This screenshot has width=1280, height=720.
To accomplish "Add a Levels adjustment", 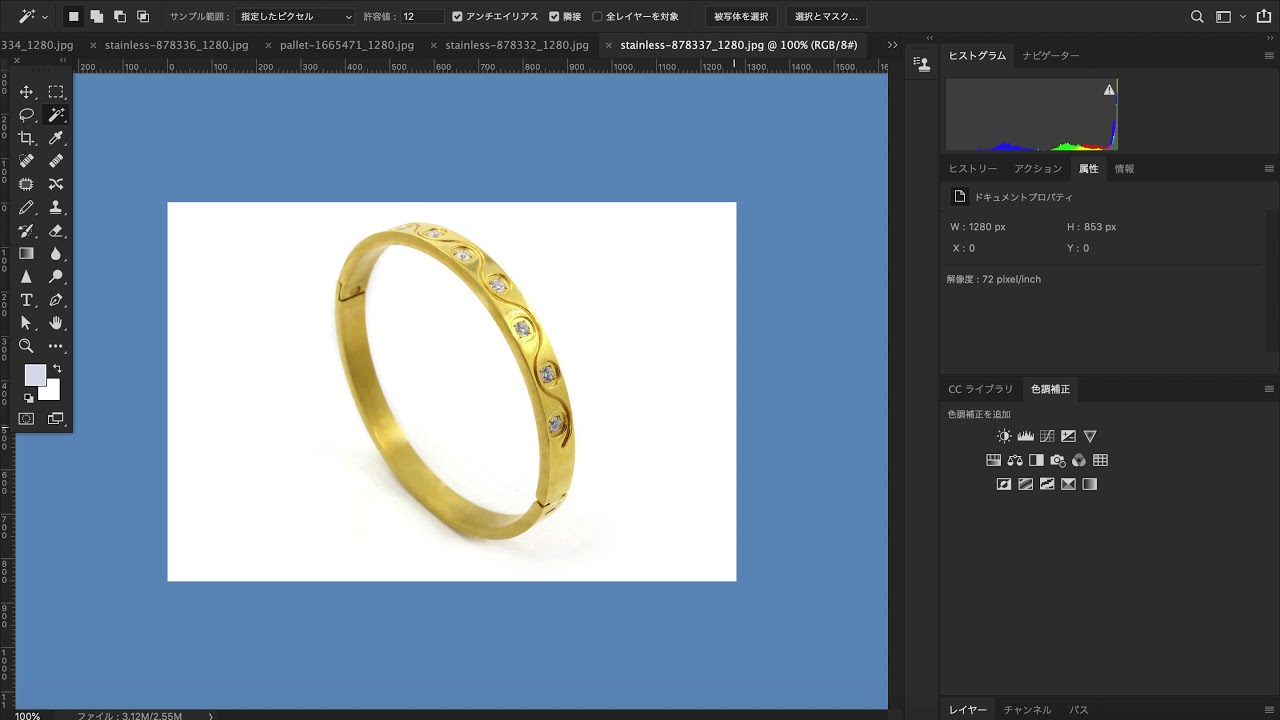I will (1025, 436).
